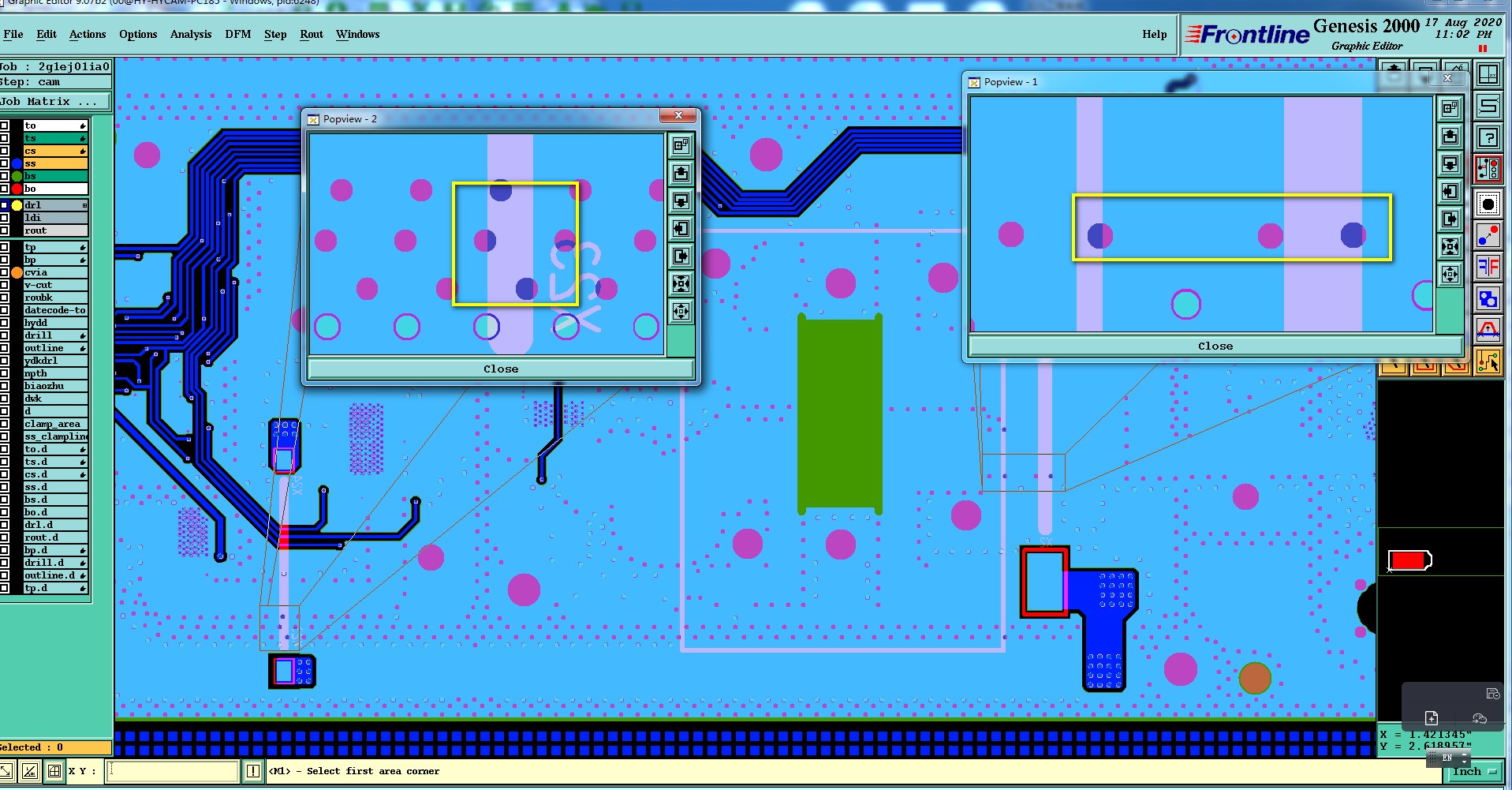Click the Job Matrix button

(55, 101)
